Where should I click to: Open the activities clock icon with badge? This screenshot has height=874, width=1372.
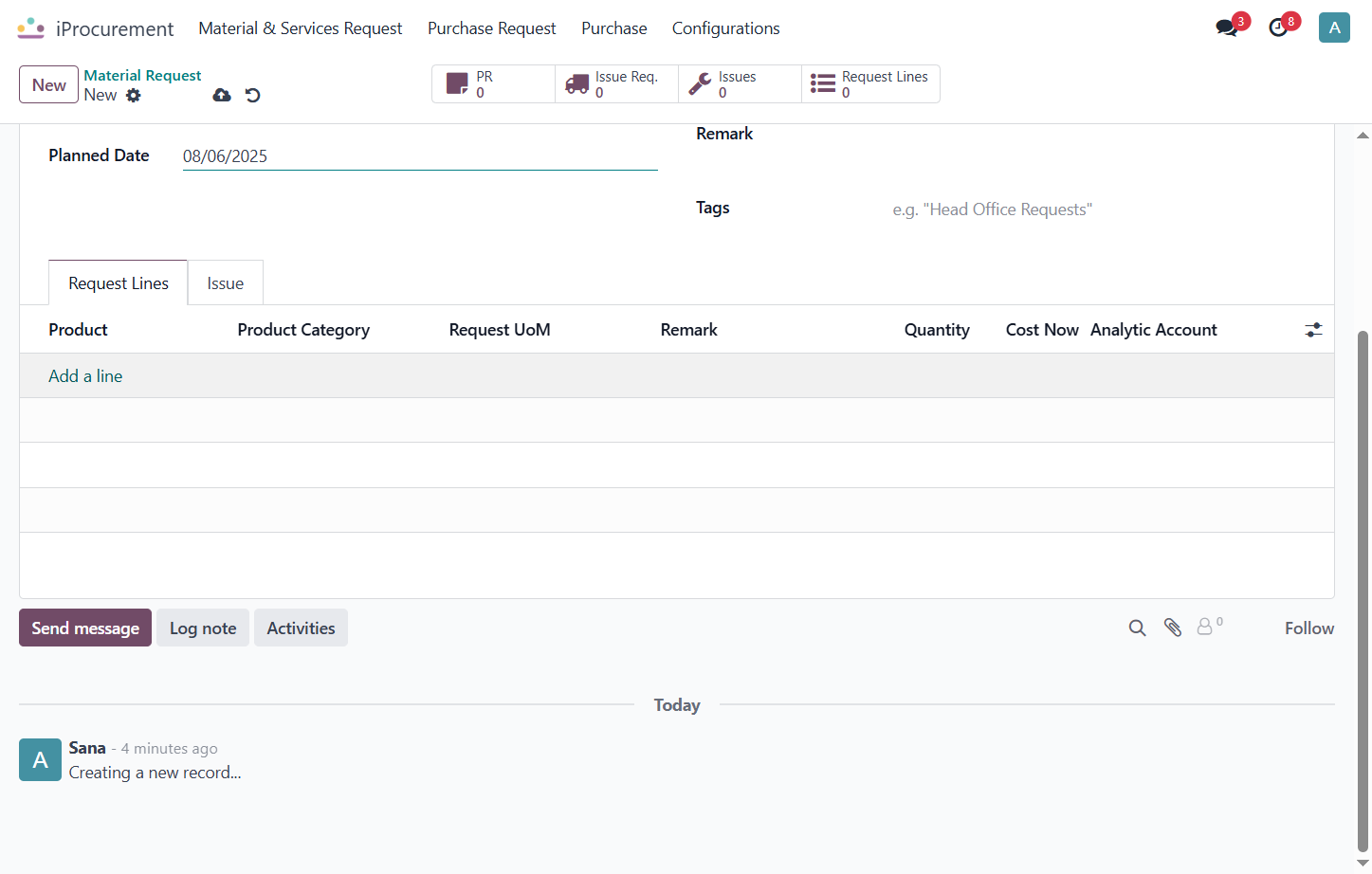click(x=1279, y=27)
